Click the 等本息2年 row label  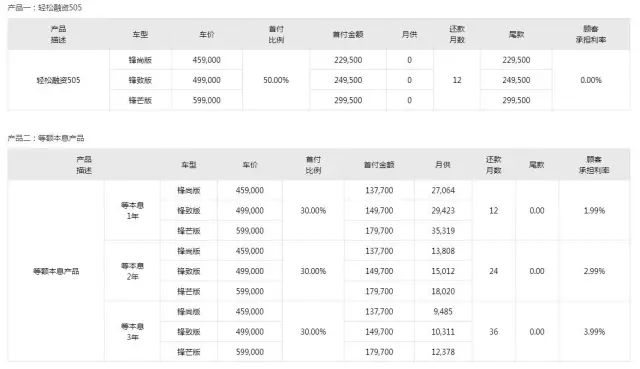[132, 271]
